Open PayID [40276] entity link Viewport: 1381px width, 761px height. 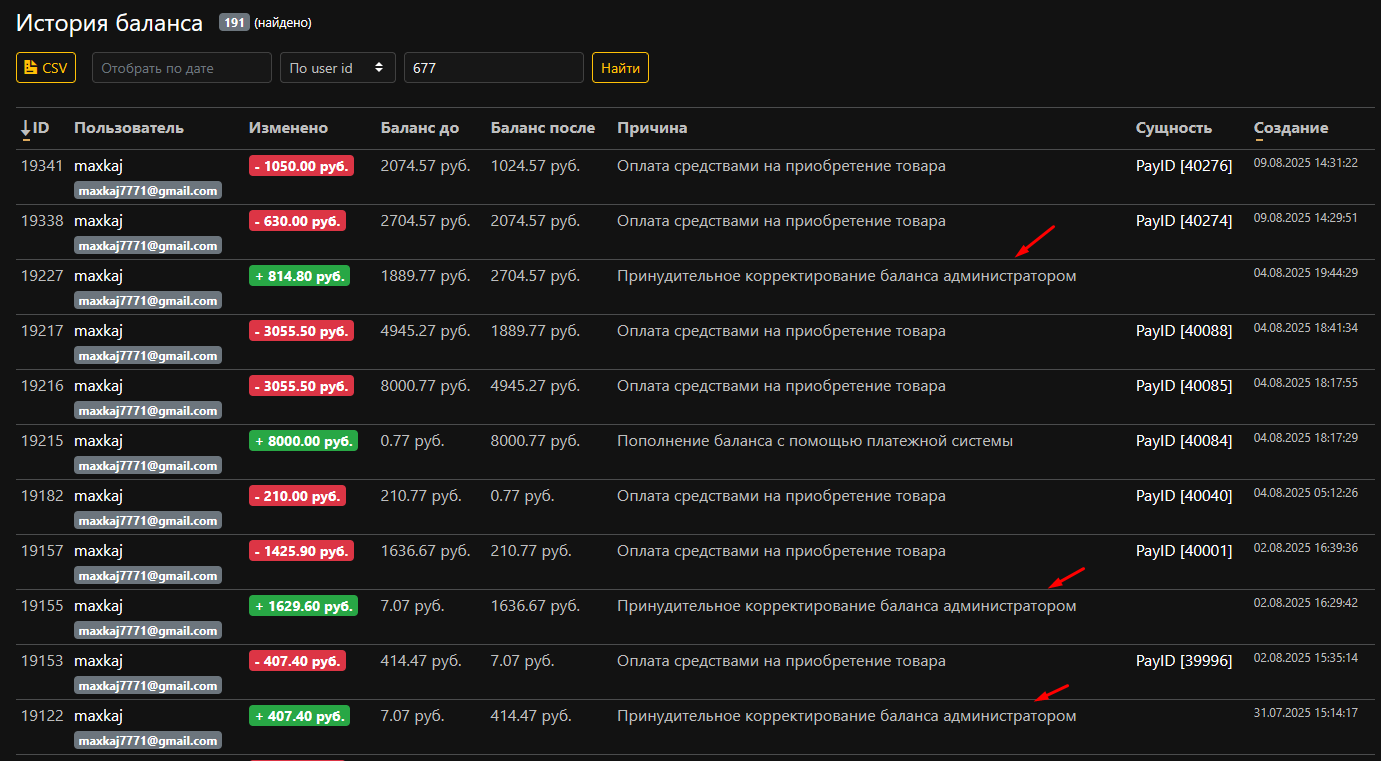coord(1184,166)
